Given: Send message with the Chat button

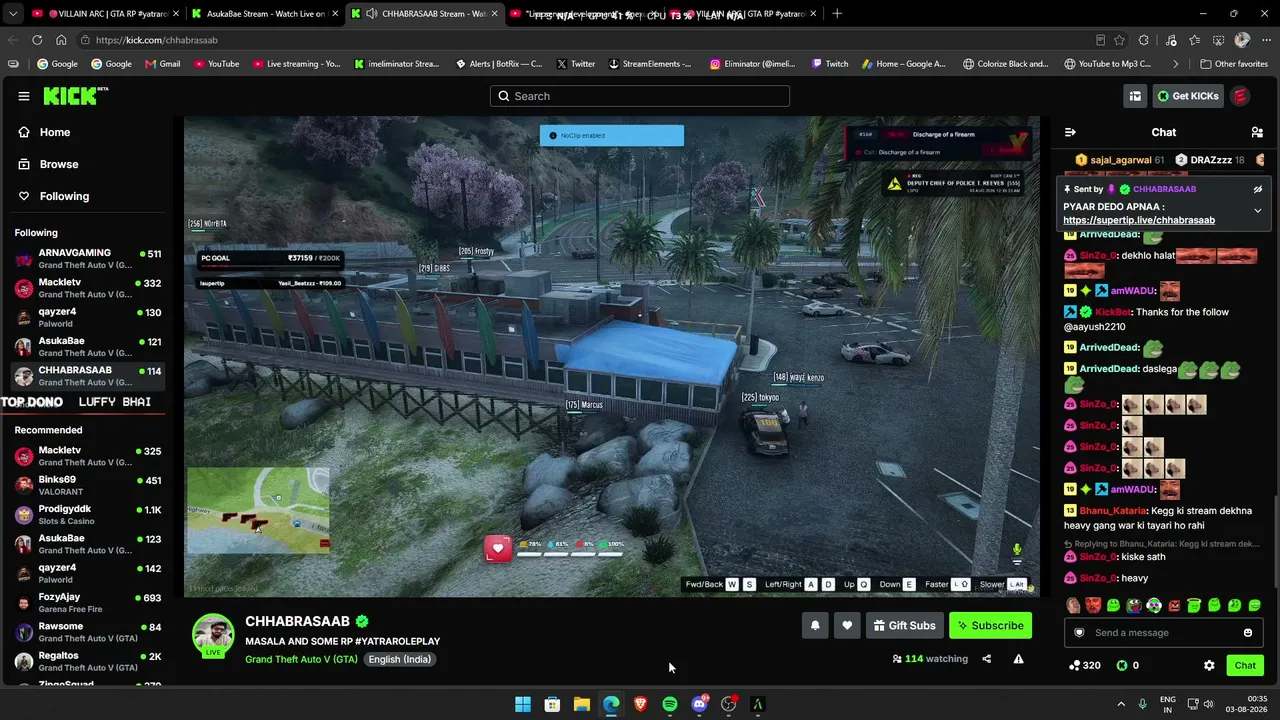Looking at the screenshot, I should 1245,665.
